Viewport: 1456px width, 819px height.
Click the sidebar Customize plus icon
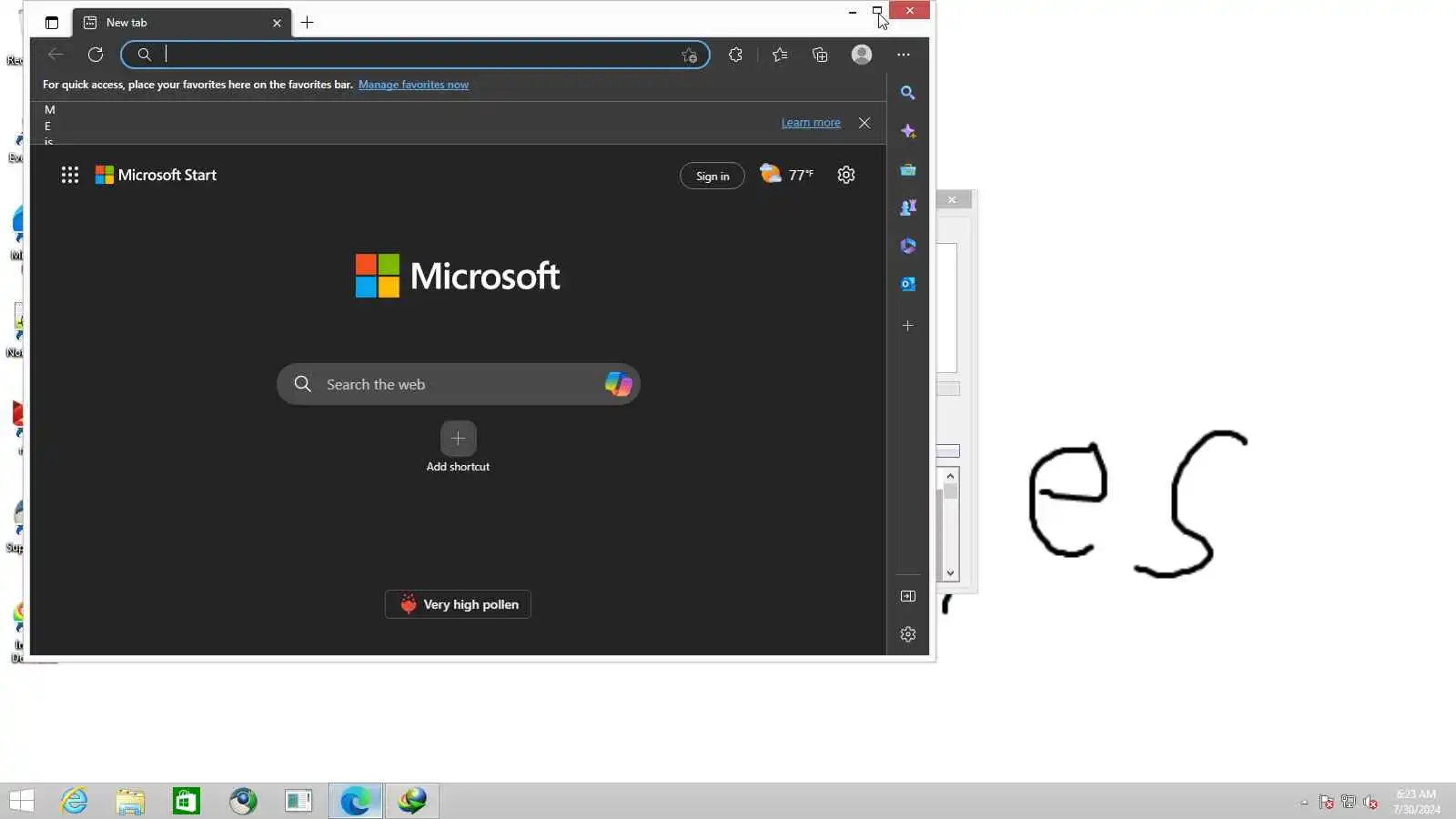coord(908,326)
